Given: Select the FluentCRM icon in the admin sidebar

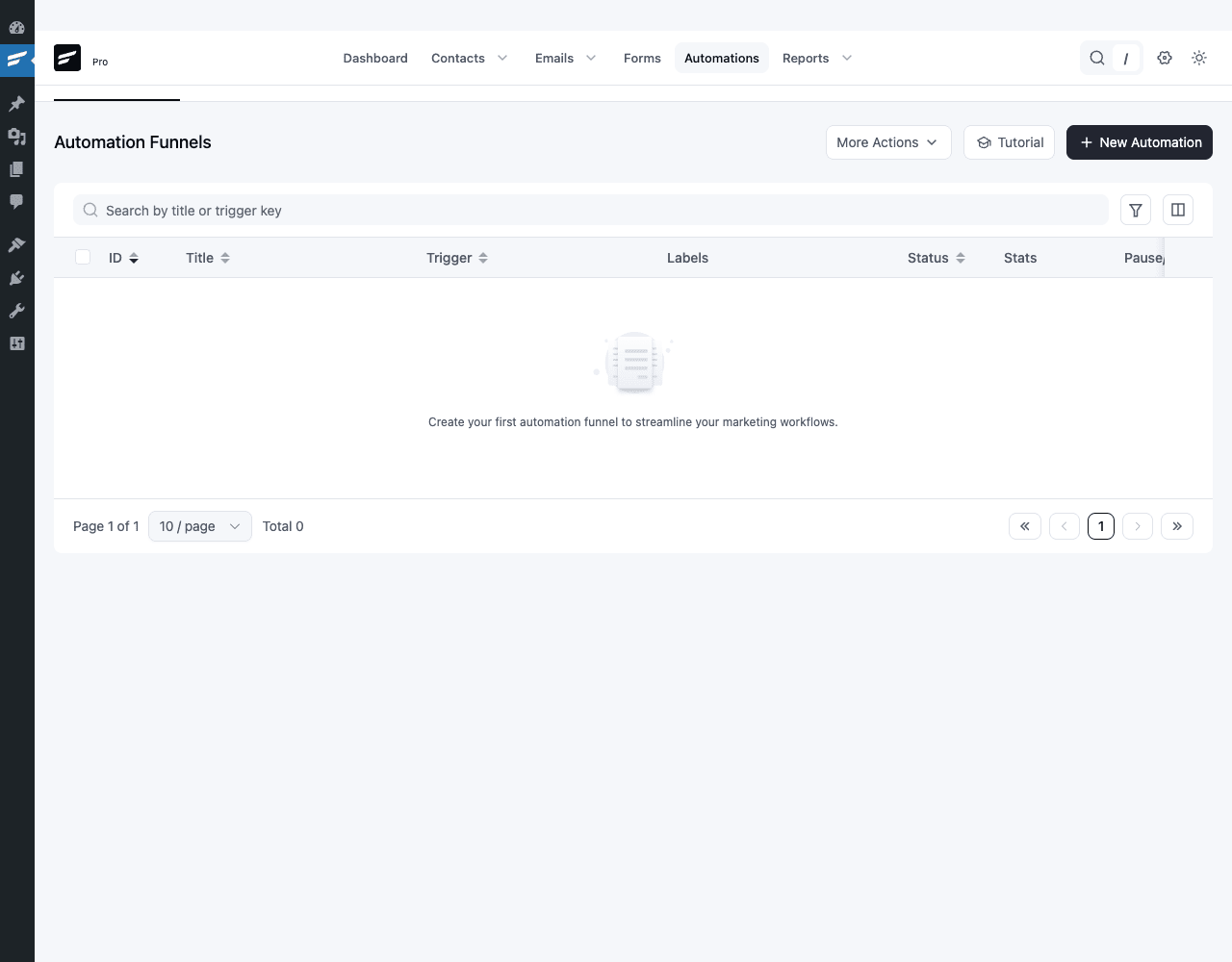Looking at the screenshot, I should pos(16,60).
